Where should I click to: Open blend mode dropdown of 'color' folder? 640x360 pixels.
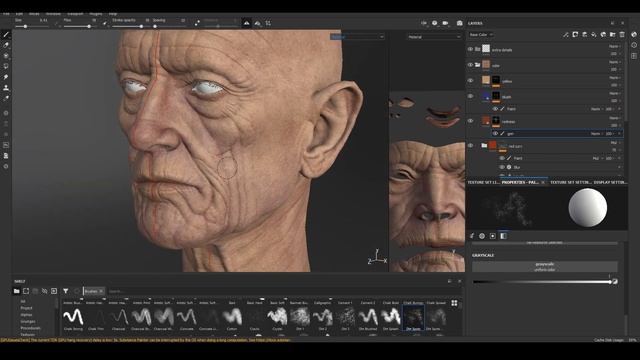pos(614,62)
